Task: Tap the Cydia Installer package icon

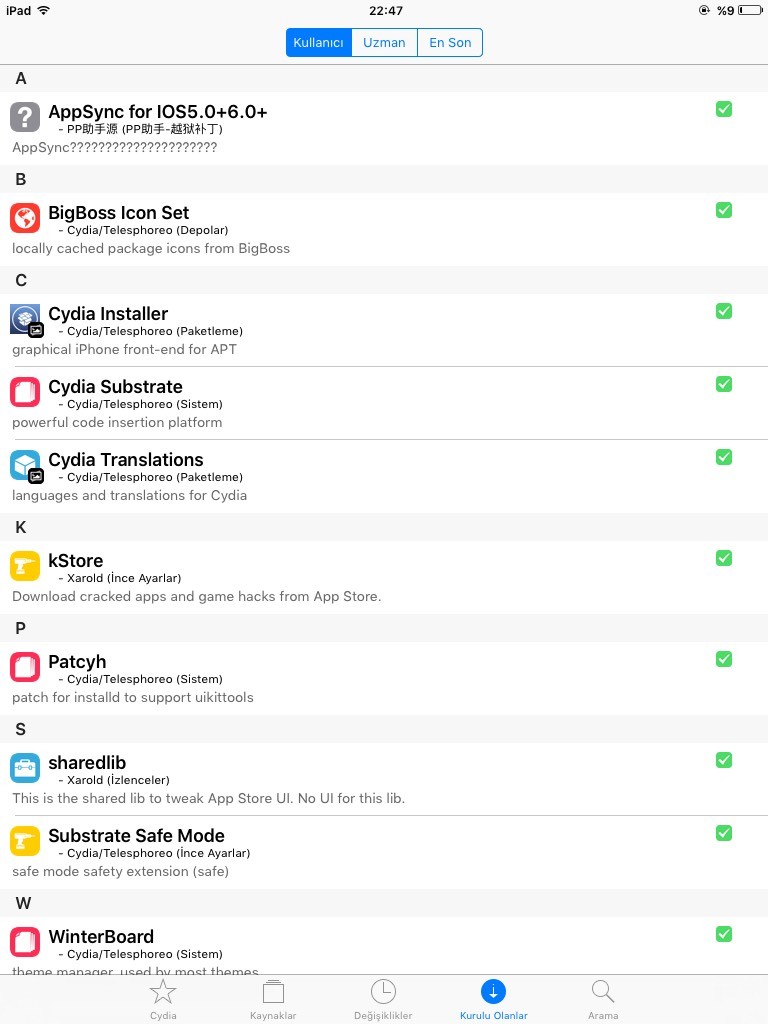Action: pos(26,320)
